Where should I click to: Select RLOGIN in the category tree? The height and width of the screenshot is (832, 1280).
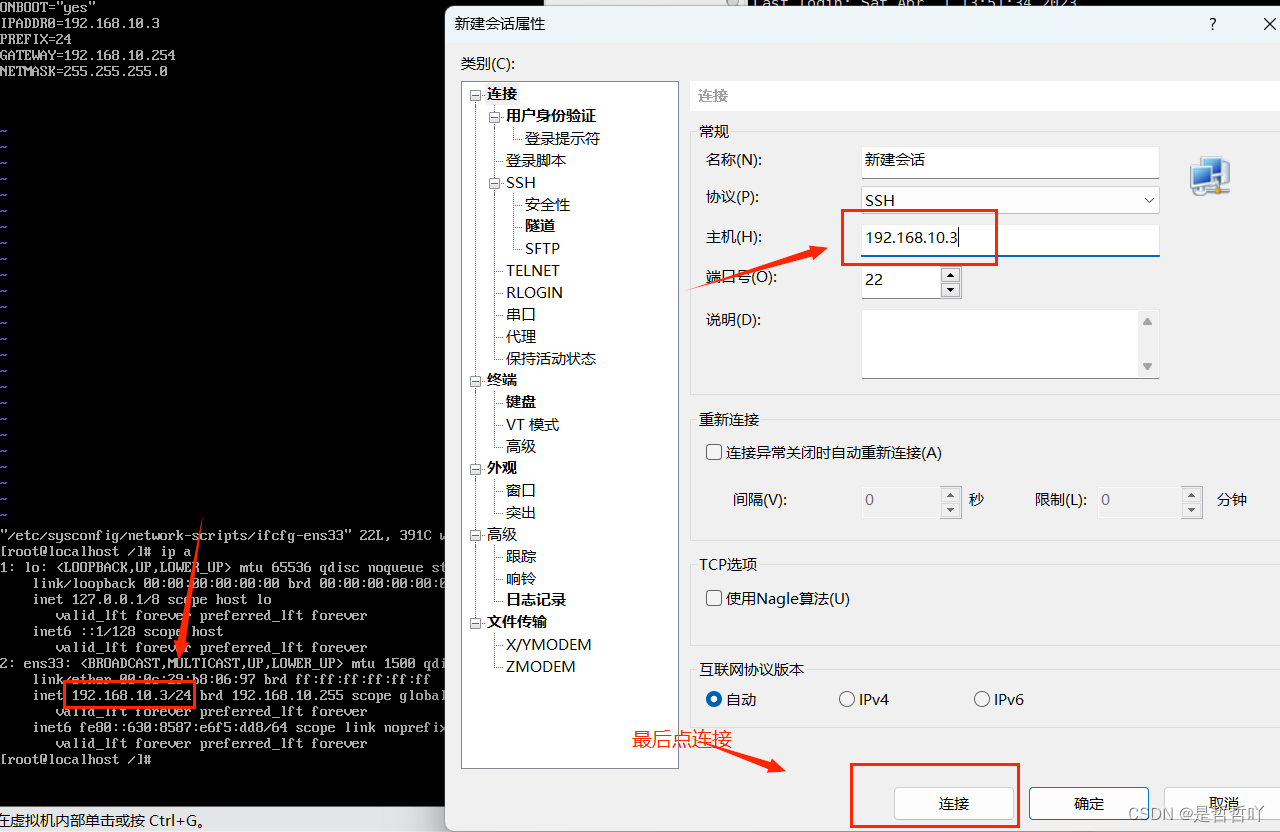[x=534, y=292]
